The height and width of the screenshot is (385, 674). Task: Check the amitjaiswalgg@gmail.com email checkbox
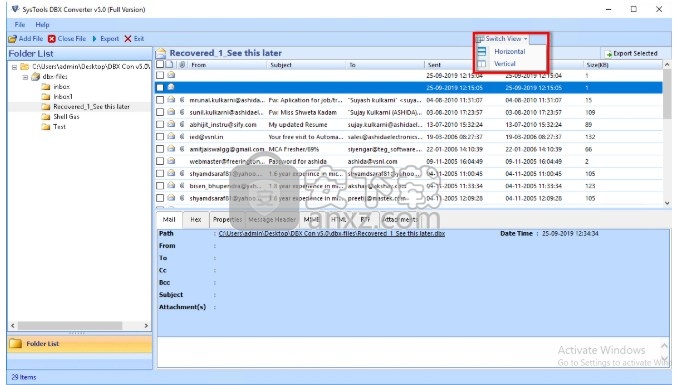click(160, 149)
